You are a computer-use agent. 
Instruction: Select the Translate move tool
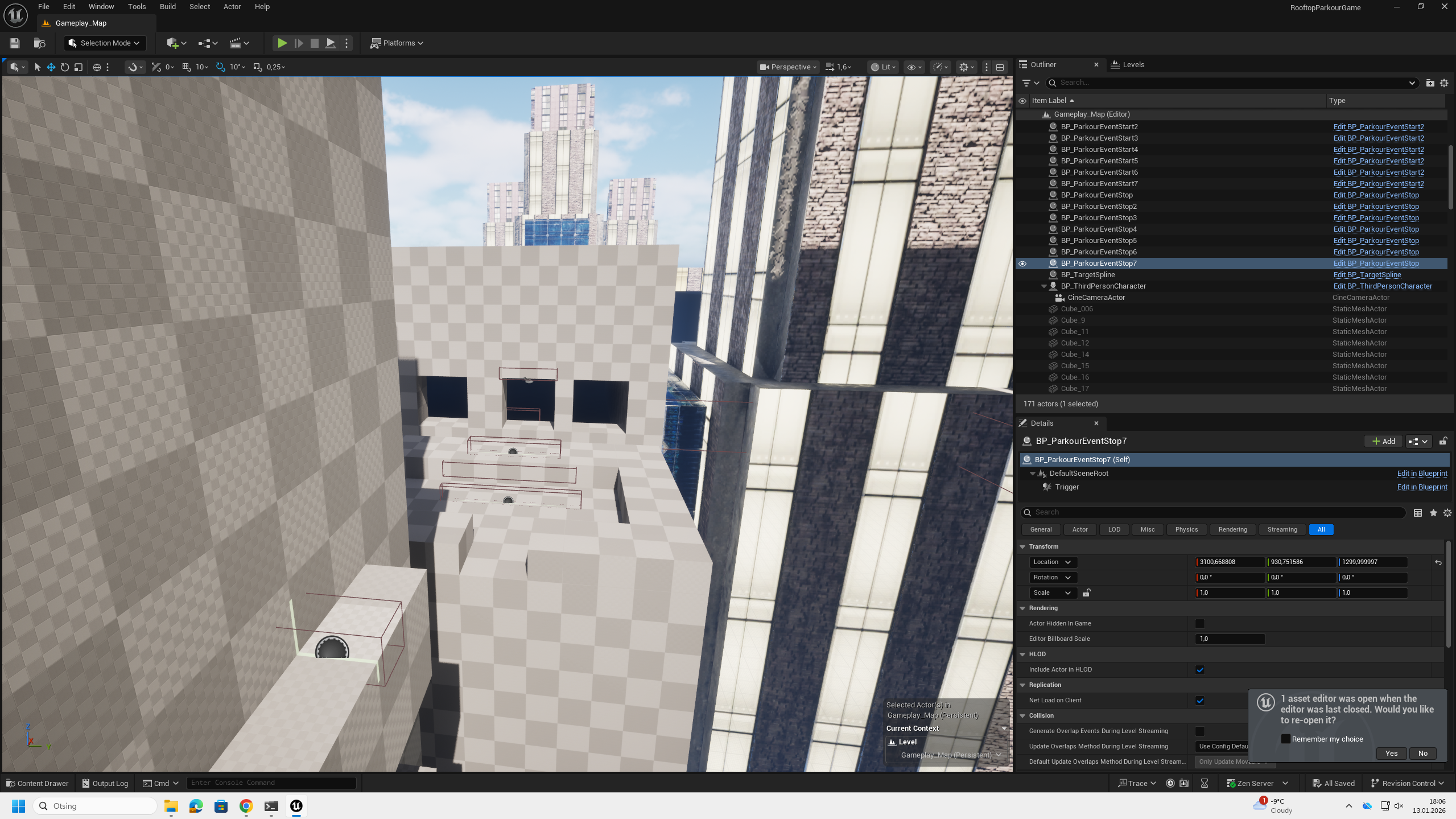tap(51, 67)
